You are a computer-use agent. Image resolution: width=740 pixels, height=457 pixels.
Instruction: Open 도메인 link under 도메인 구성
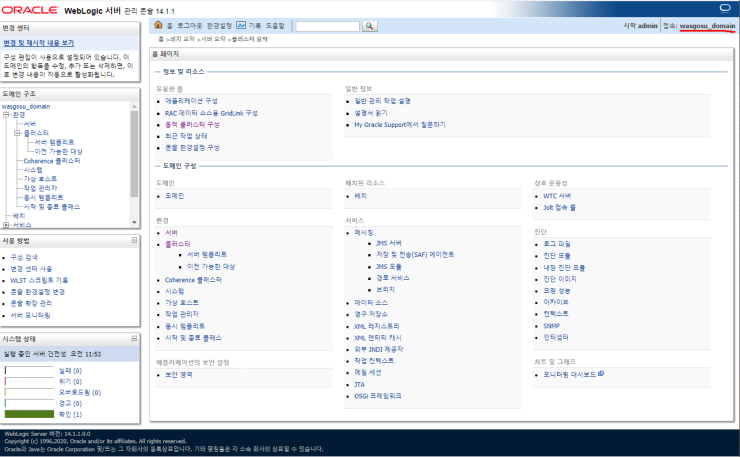[x=175, y=196]
